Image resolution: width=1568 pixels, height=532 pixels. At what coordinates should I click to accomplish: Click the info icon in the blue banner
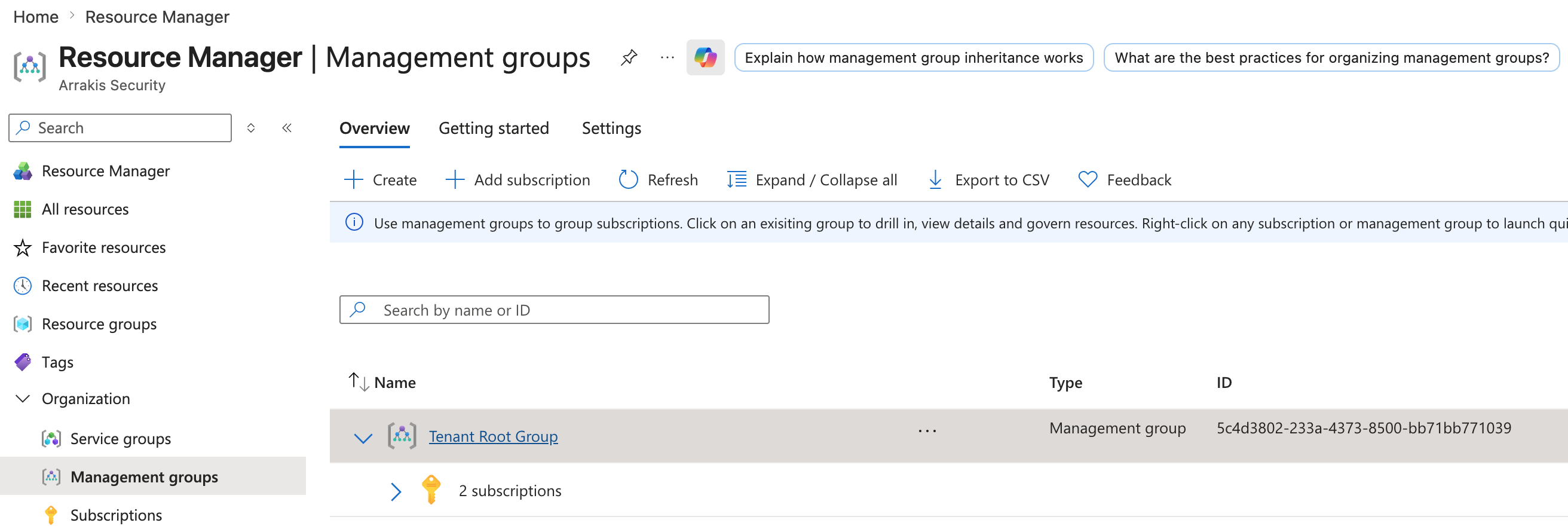354,223
